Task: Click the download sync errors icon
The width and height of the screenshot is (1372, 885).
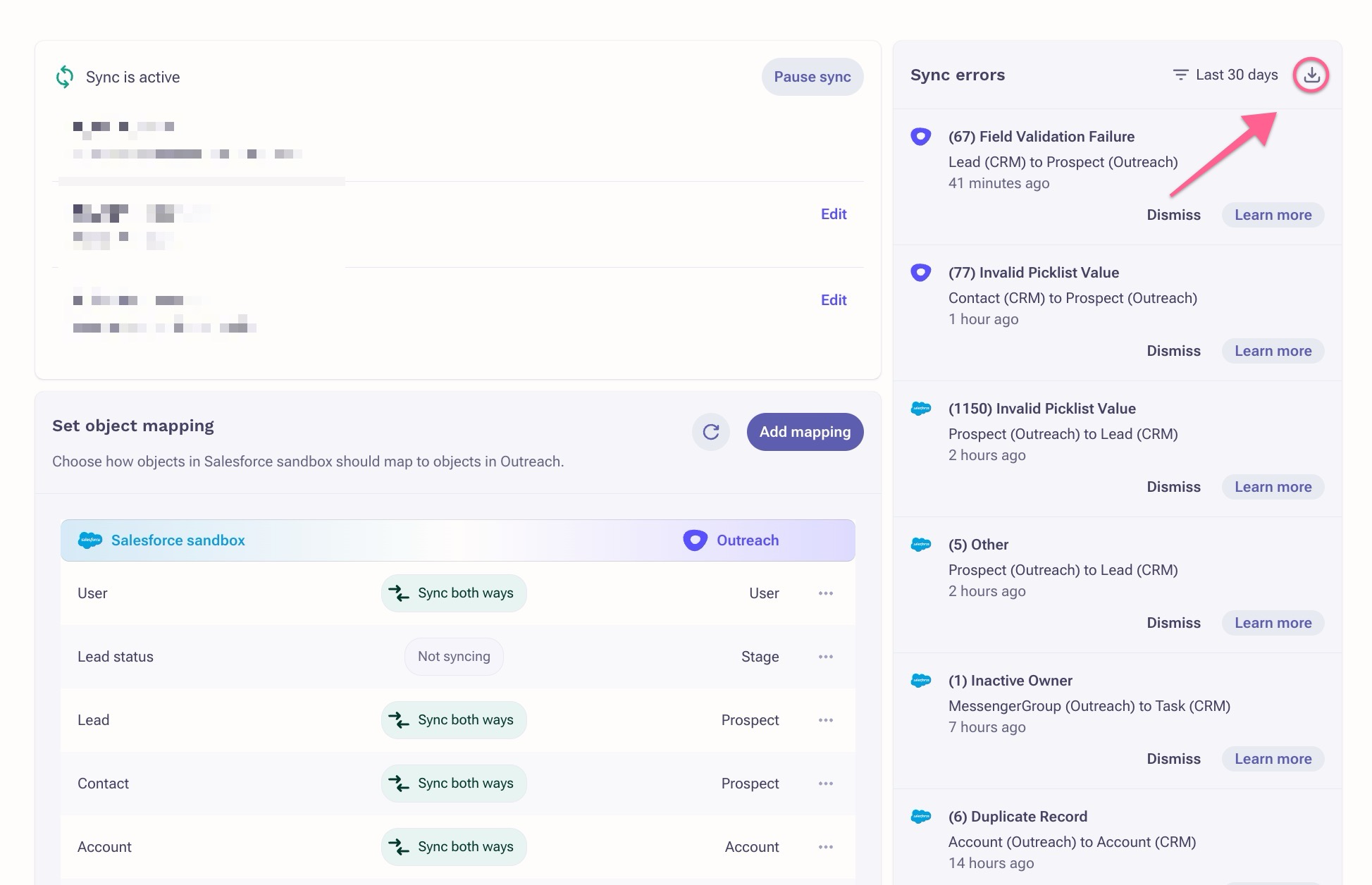Action: (1311, 75)
